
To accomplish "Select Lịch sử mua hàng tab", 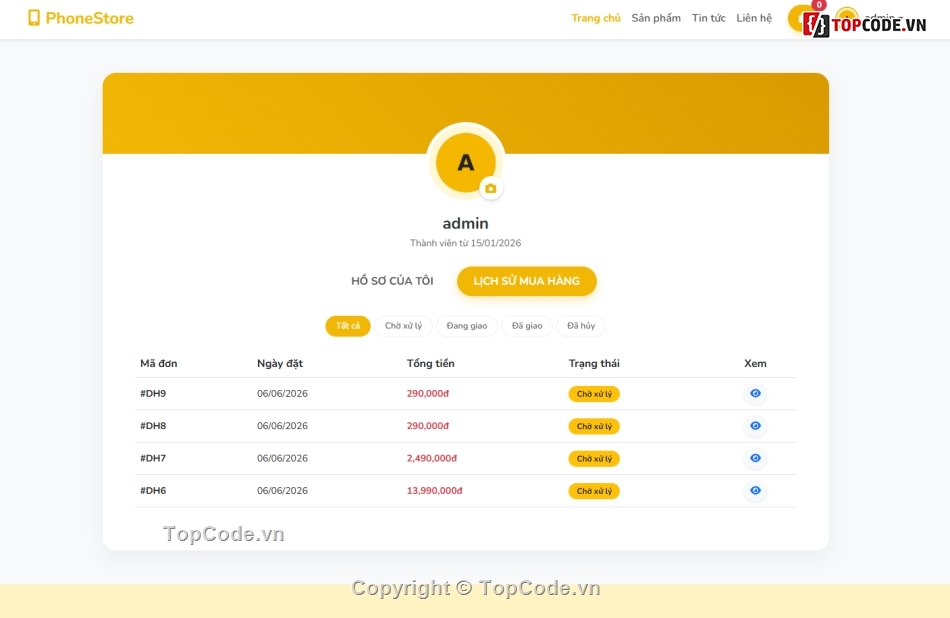I will click(x=526, y=281).
